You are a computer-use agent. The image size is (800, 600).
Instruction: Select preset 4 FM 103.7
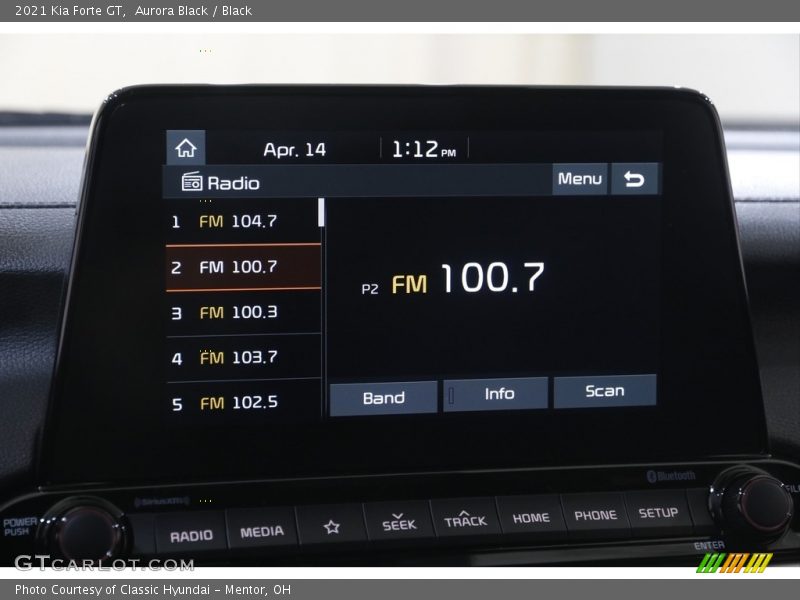[243, 357]
